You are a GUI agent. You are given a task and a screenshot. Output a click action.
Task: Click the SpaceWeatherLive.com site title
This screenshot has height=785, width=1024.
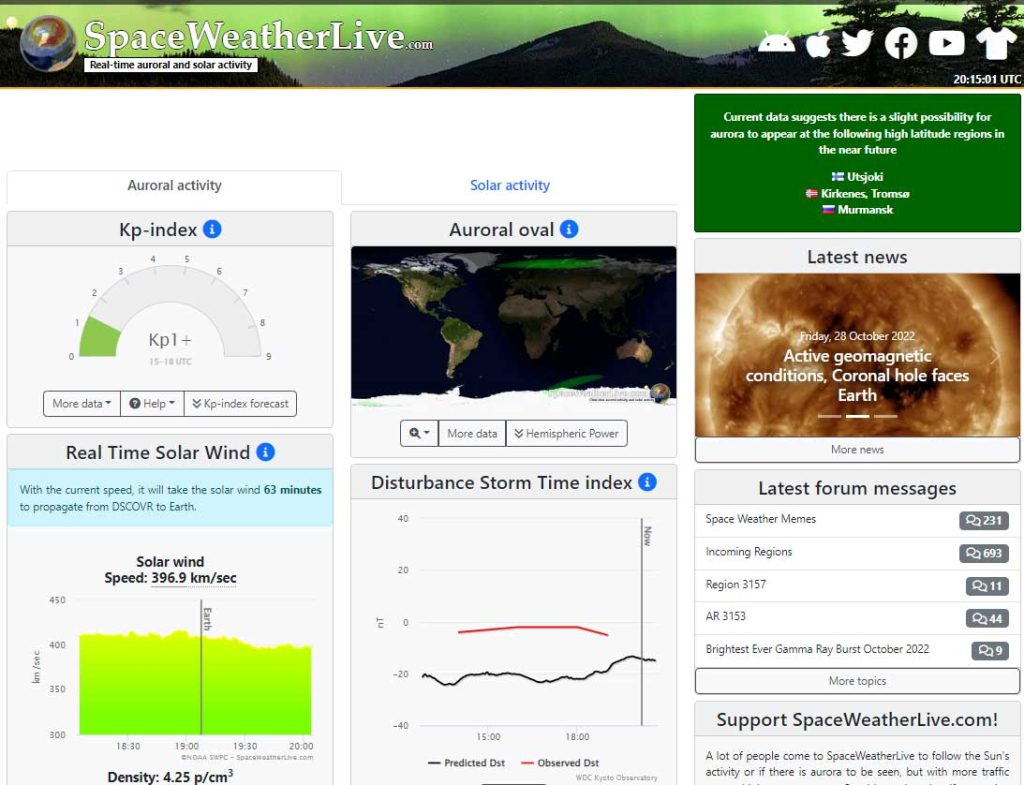(258, 36)
